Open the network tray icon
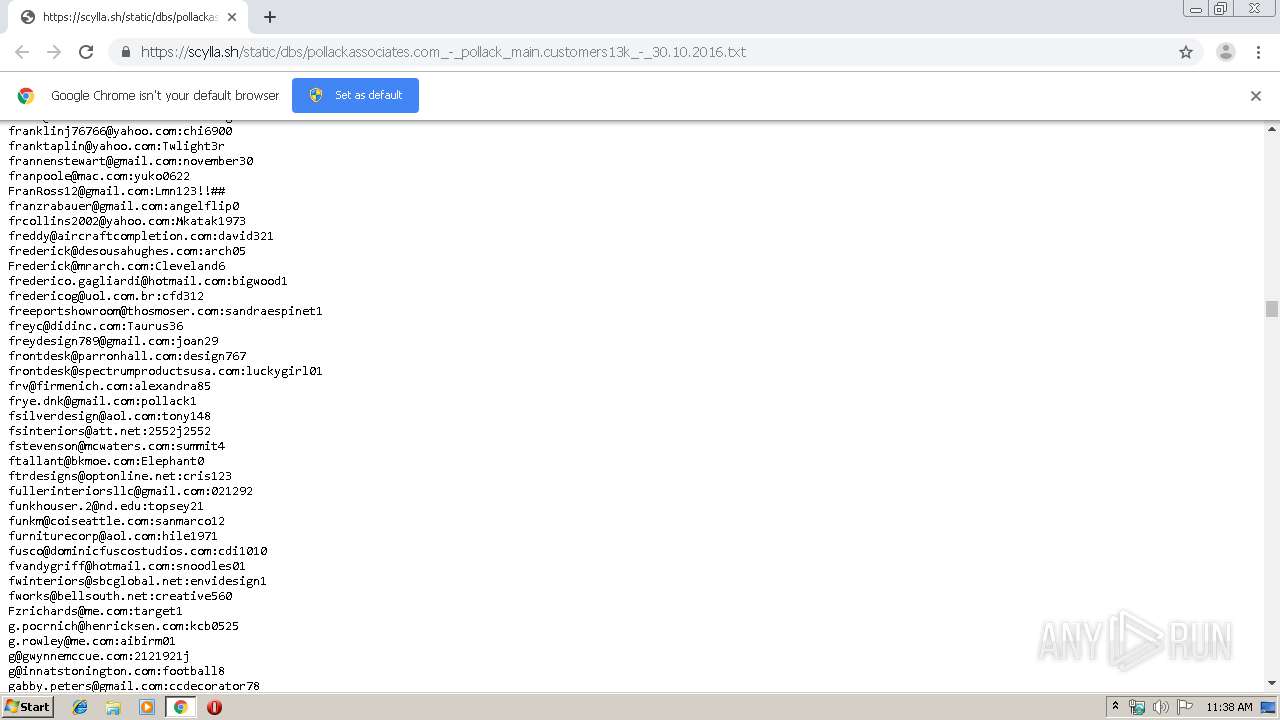This screenshot has height=720, width=1280. click(1137, 707)
